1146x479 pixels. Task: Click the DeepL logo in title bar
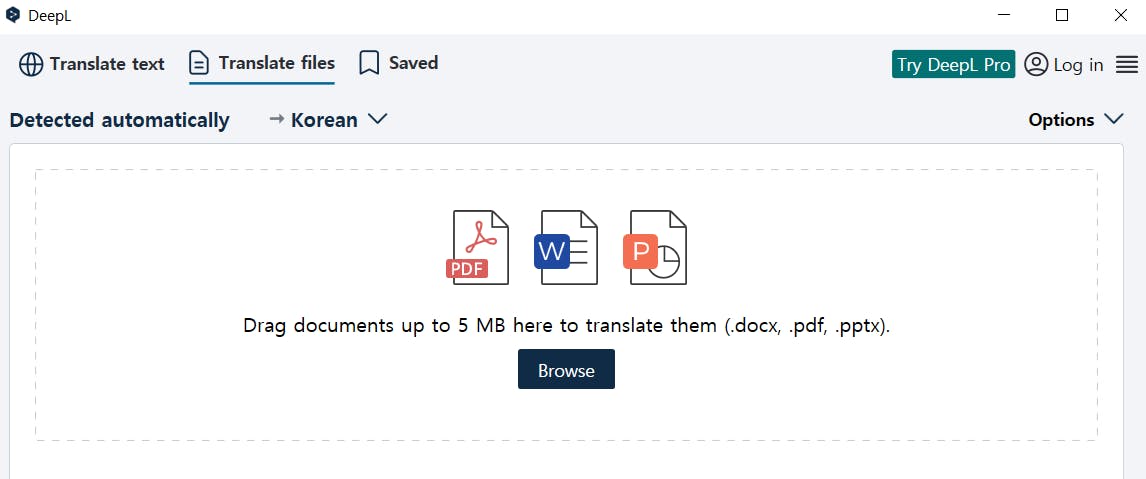point(13,15)
